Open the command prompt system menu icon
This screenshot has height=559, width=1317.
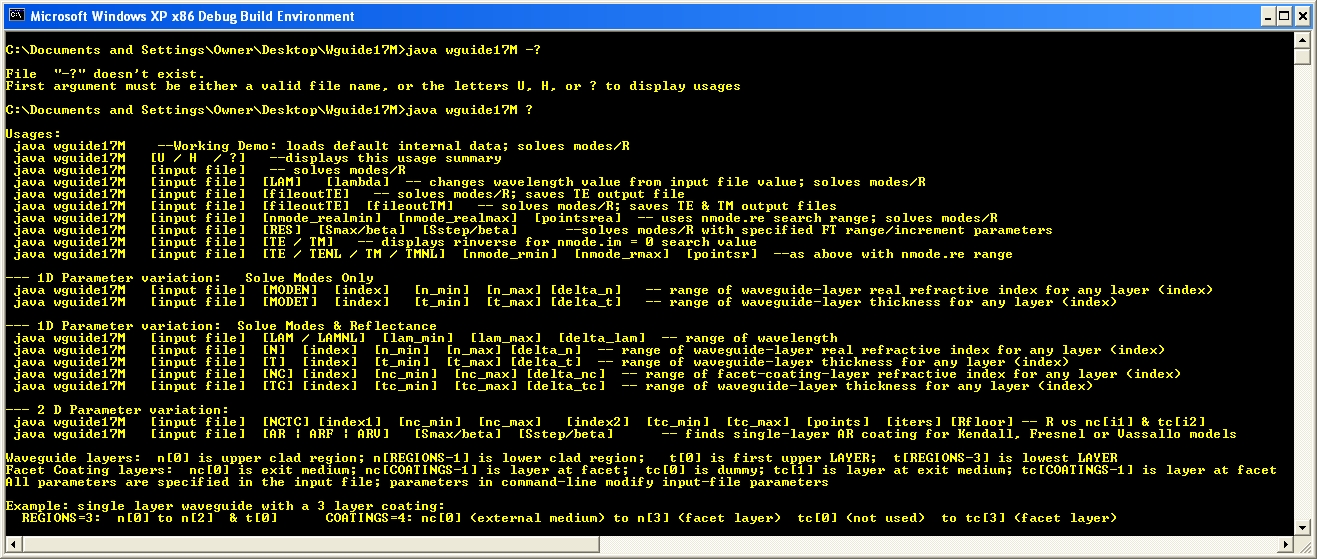(15, 16)
